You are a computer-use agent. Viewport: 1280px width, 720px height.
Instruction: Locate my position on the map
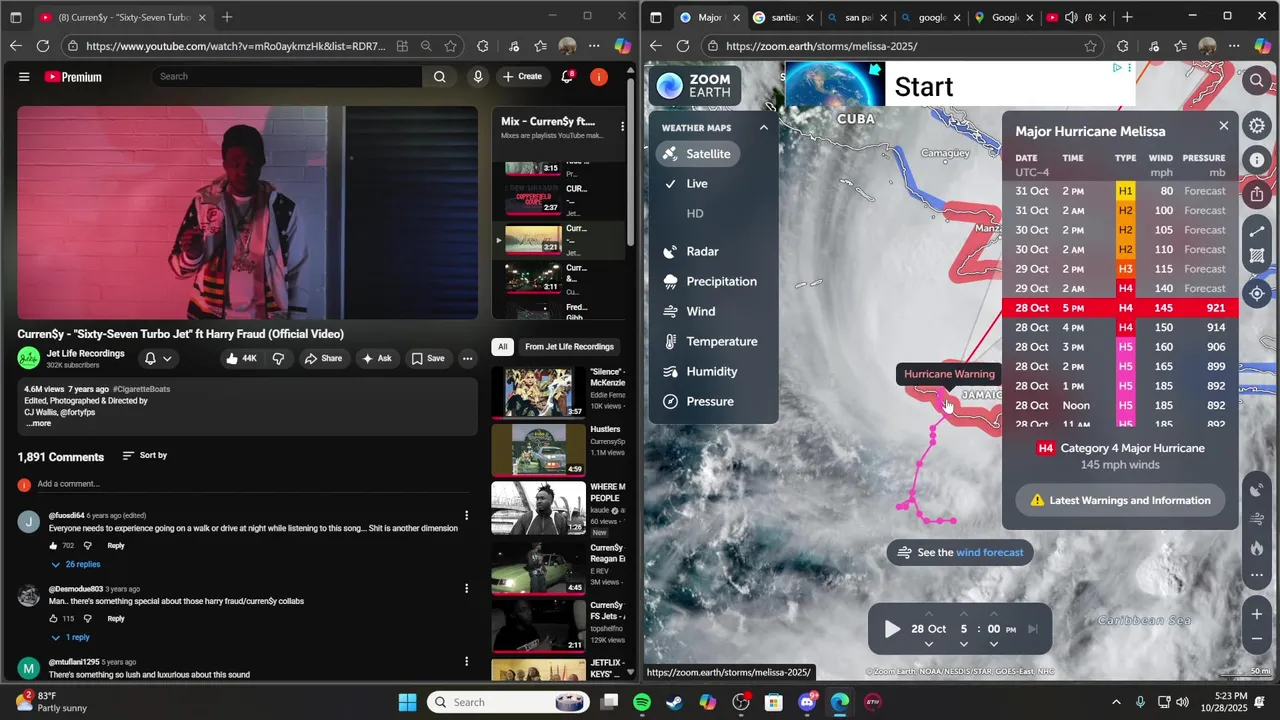coord(1257,294)
